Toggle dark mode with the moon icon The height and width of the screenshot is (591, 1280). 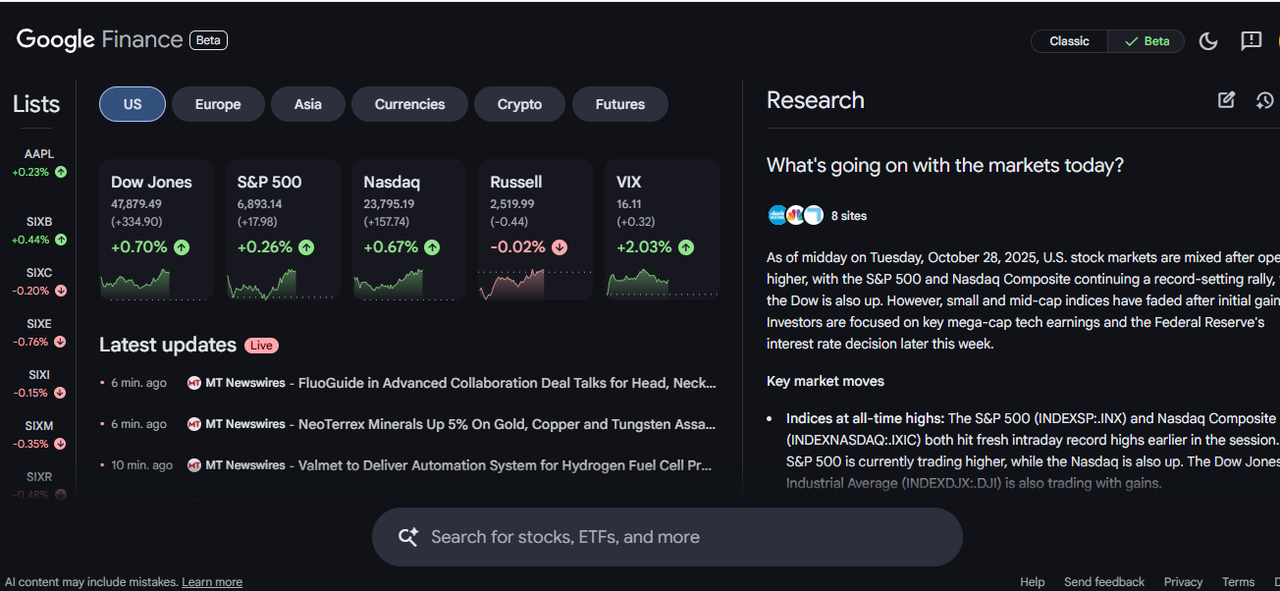pos(1208,41)
